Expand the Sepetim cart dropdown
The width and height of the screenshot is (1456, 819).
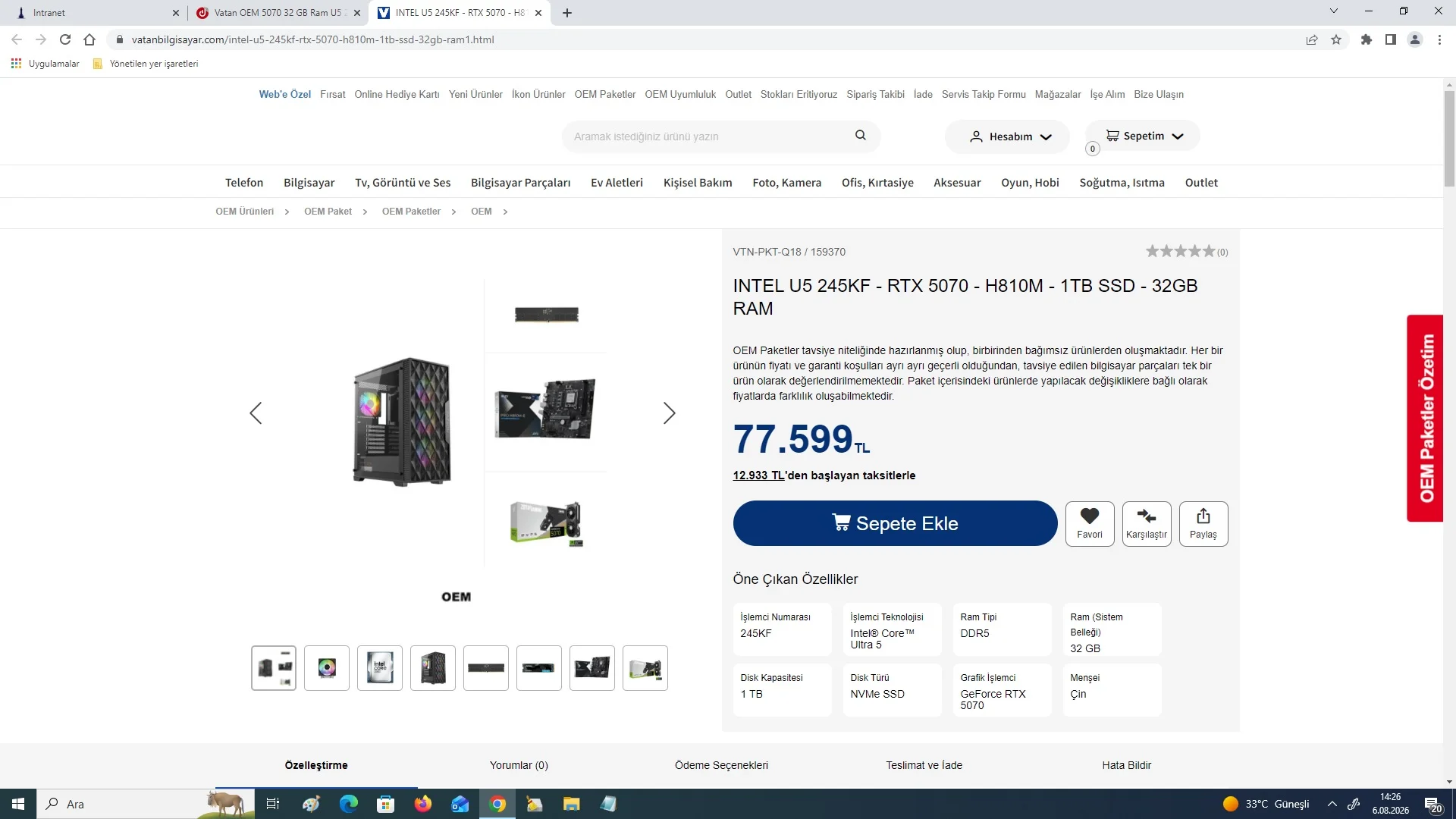click(1143, 136)
